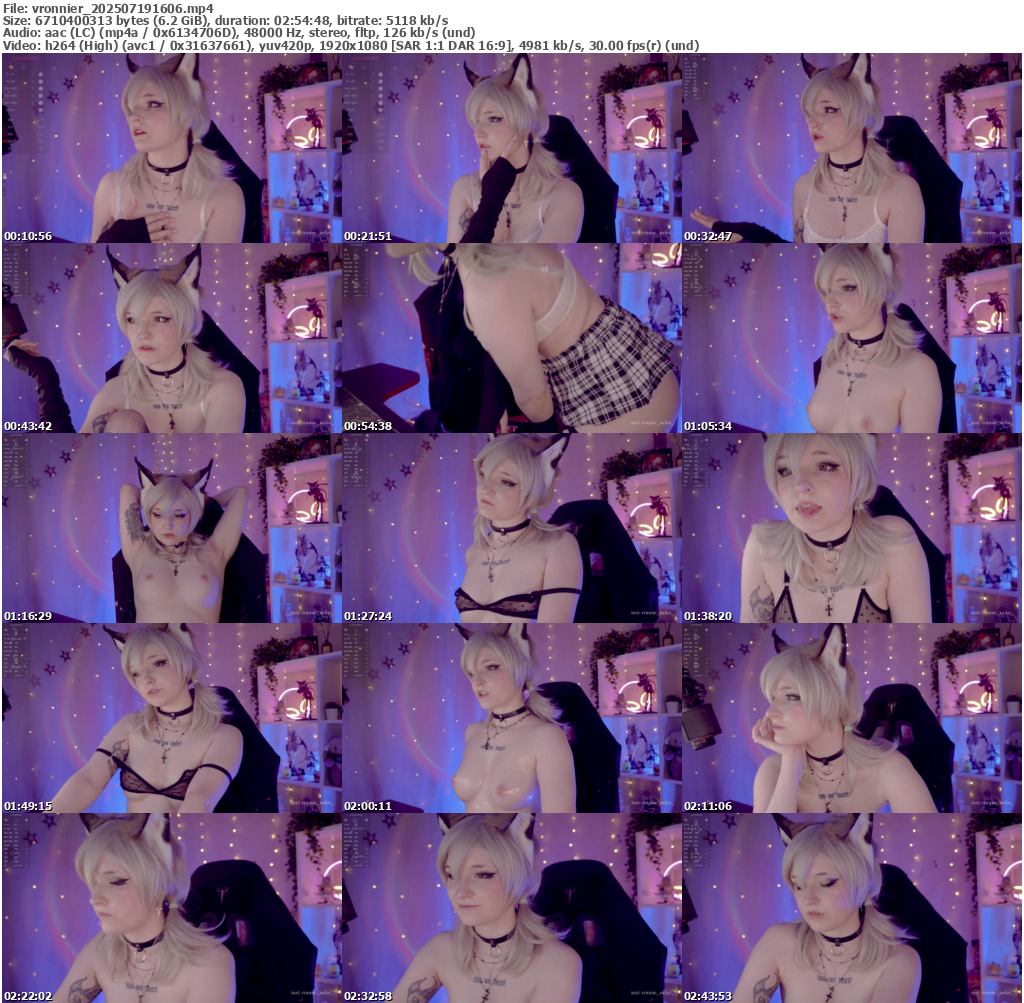Viewport: 1024px width, 1003px height.
Task: Open the thumbnail stamped 02:32:58
Action: (x=512, y=908)
